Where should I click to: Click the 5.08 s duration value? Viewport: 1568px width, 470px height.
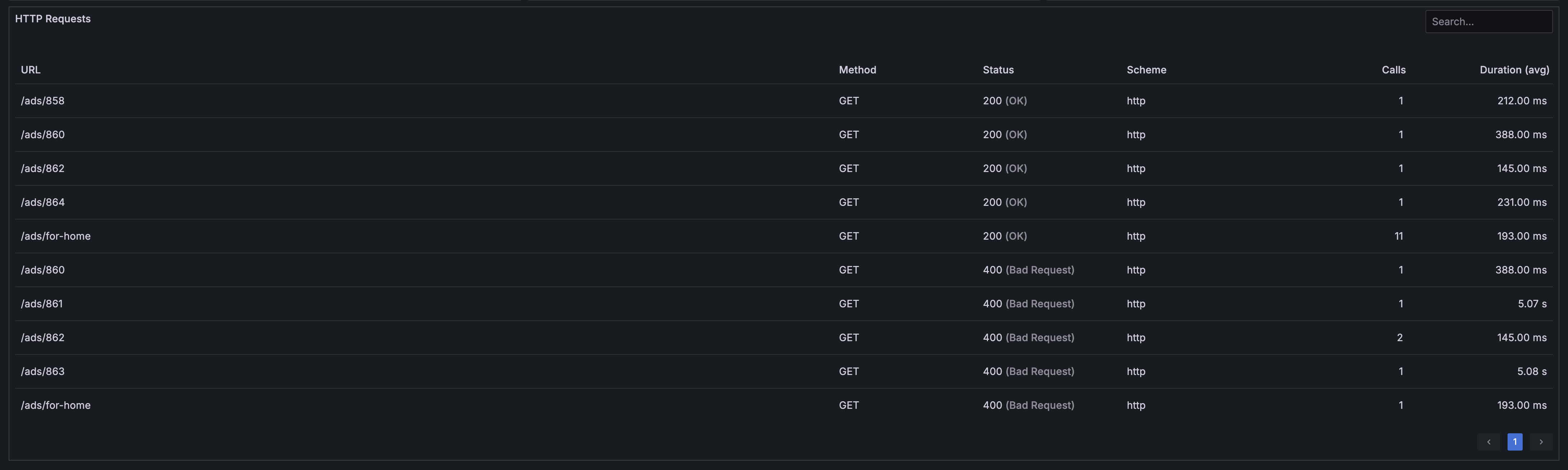(1531, 371)
